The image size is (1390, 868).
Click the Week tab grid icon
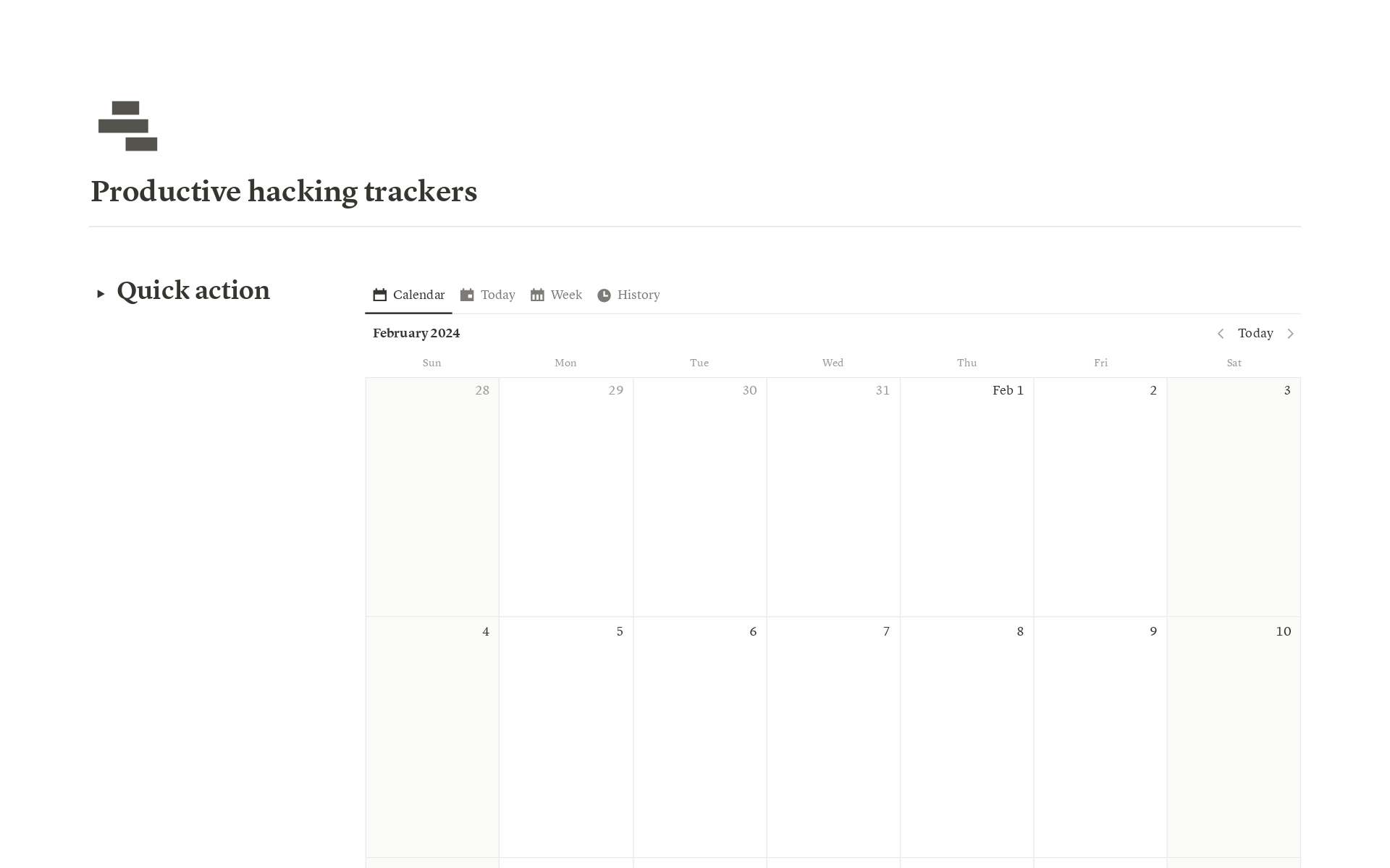[x=537, y=295]
